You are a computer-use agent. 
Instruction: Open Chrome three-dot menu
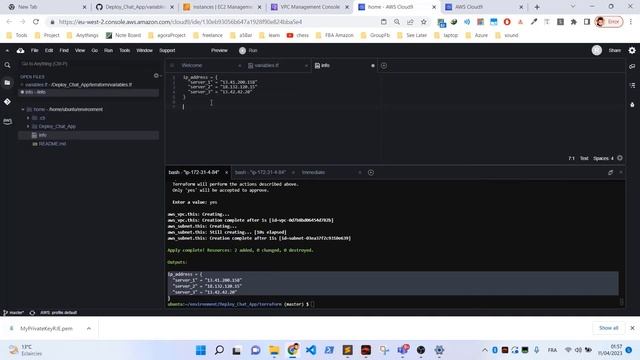[631, 22]
